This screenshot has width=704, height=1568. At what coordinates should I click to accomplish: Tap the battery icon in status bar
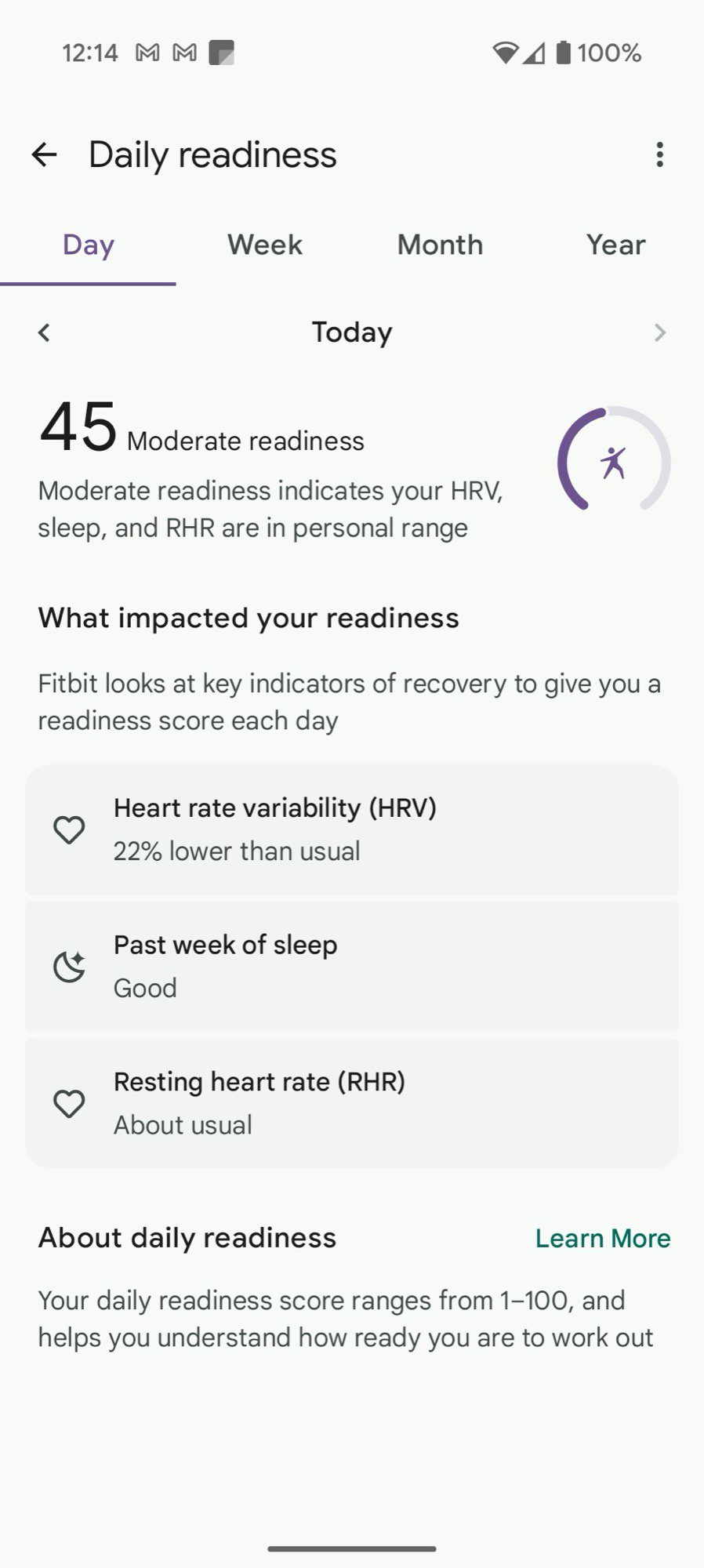563,53
